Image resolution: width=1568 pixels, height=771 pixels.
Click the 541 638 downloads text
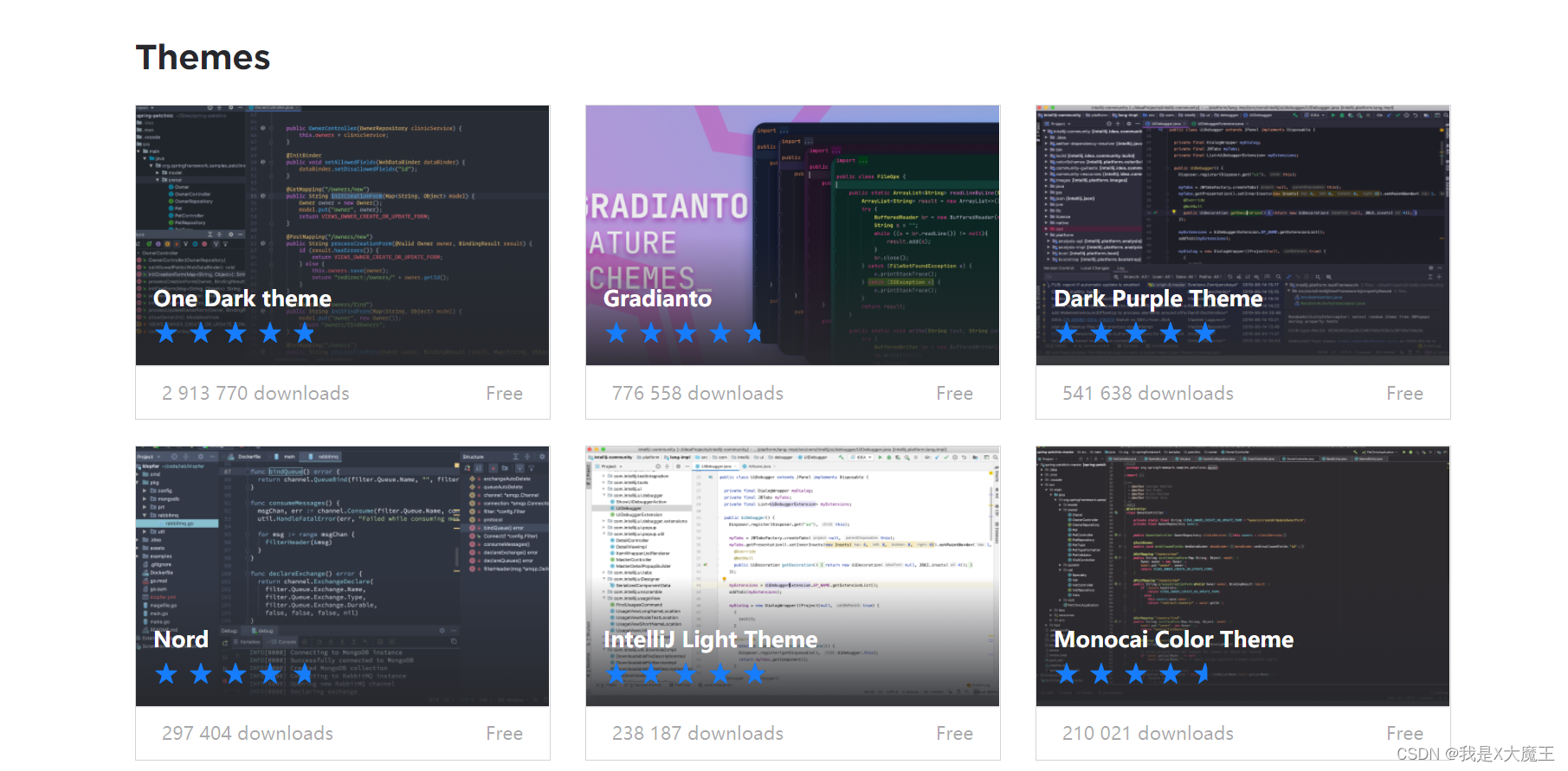(1148, 394)
